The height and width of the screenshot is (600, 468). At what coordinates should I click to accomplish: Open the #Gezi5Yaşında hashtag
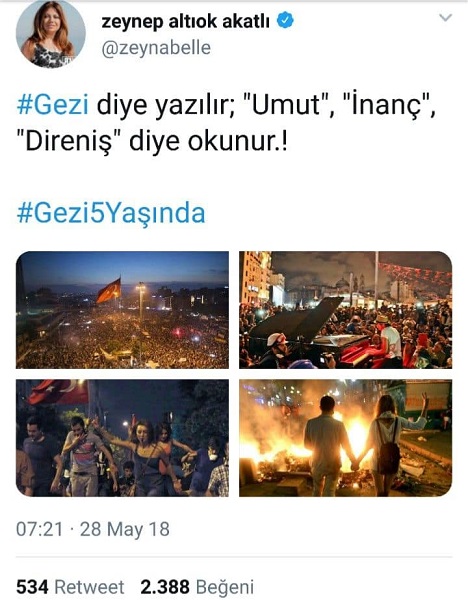(111, 213)
